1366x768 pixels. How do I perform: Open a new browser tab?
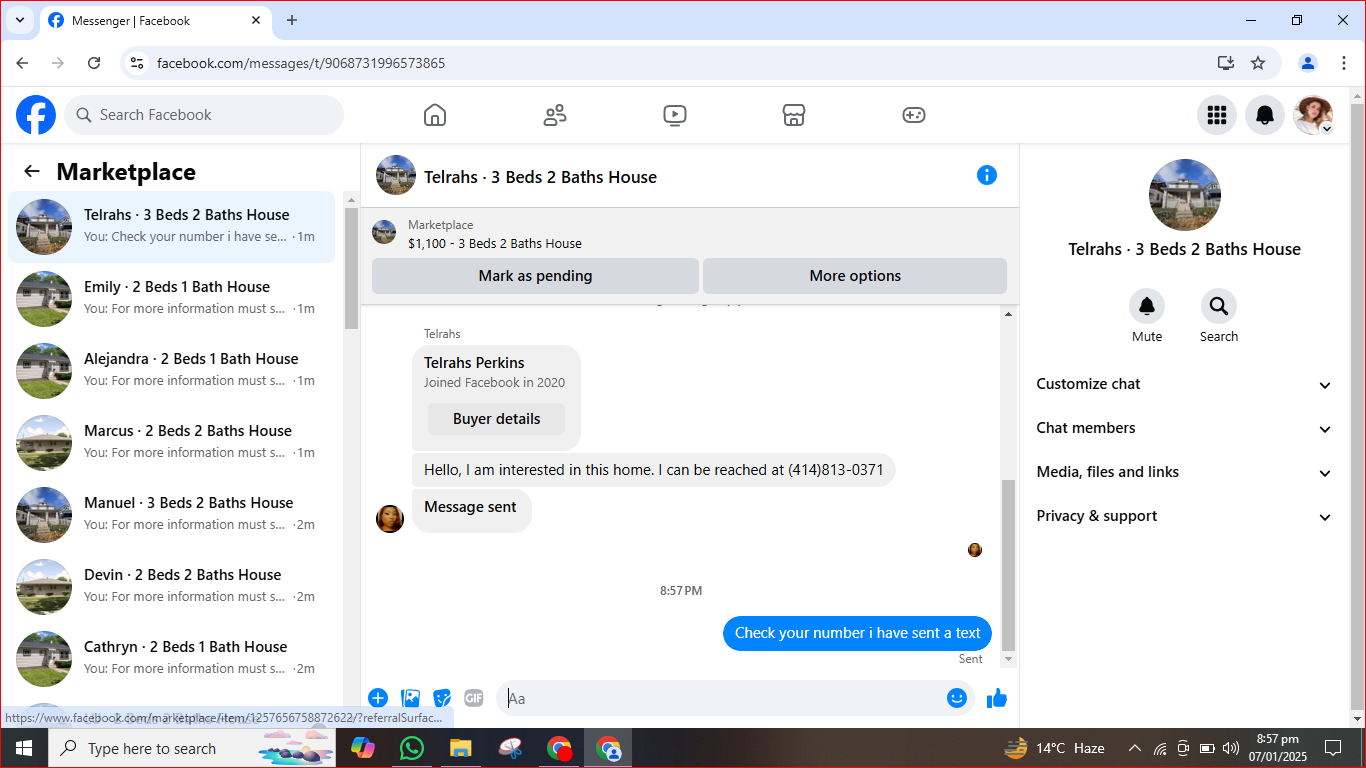(x=292, y=20)
